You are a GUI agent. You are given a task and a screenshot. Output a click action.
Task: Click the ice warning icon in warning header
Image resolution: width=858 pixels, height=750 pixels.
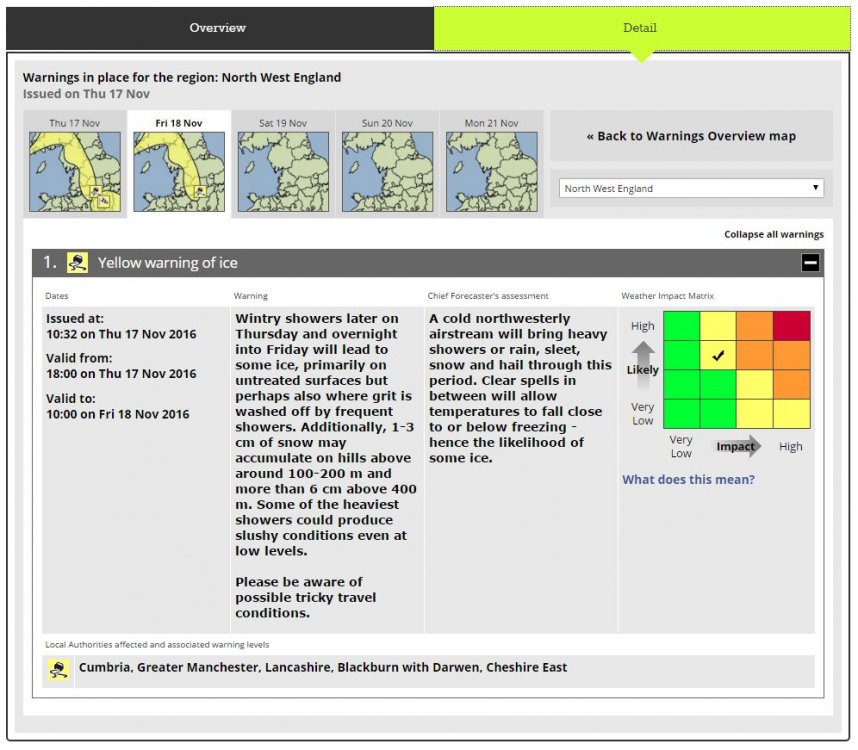point(77,263)
